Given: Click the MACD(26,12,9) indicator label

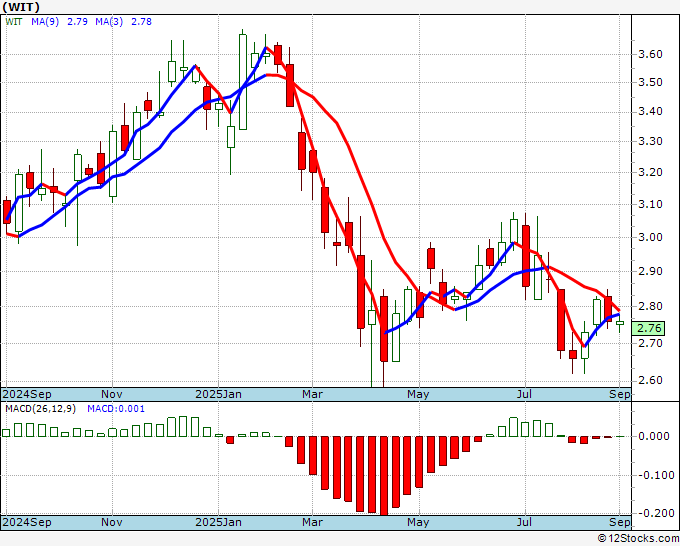Looking at the screenshot, I should coord(40,409).
